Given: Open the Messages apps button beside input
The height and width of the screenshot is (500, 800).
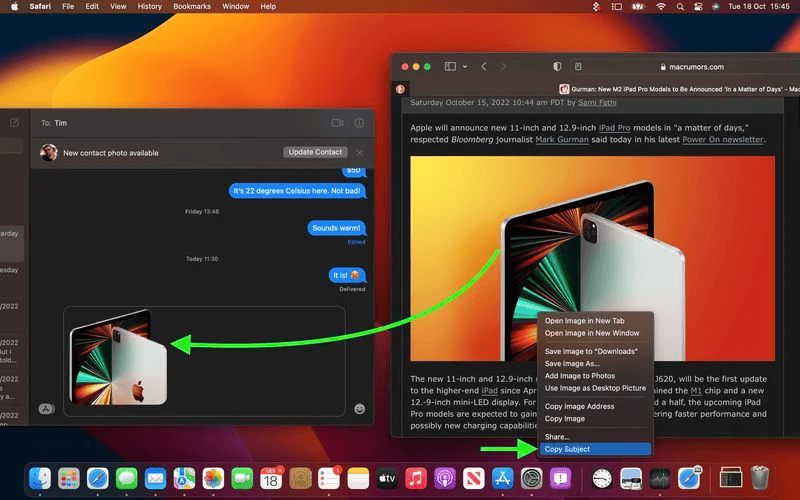Looking at the screenshot, I should point(45,408).
